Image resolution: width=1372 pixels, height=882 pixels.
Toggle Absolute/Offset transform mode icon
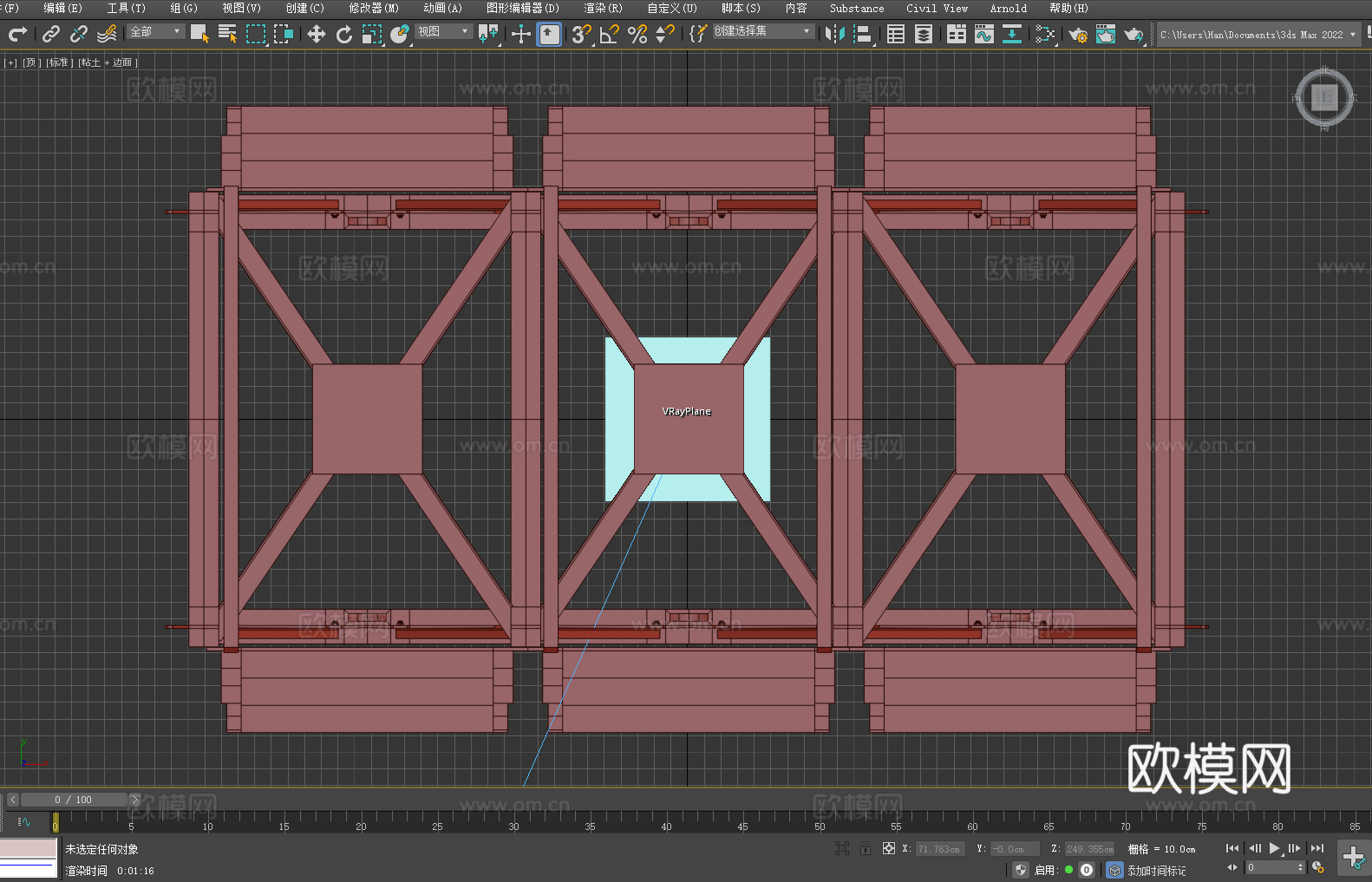click(888, 848)
